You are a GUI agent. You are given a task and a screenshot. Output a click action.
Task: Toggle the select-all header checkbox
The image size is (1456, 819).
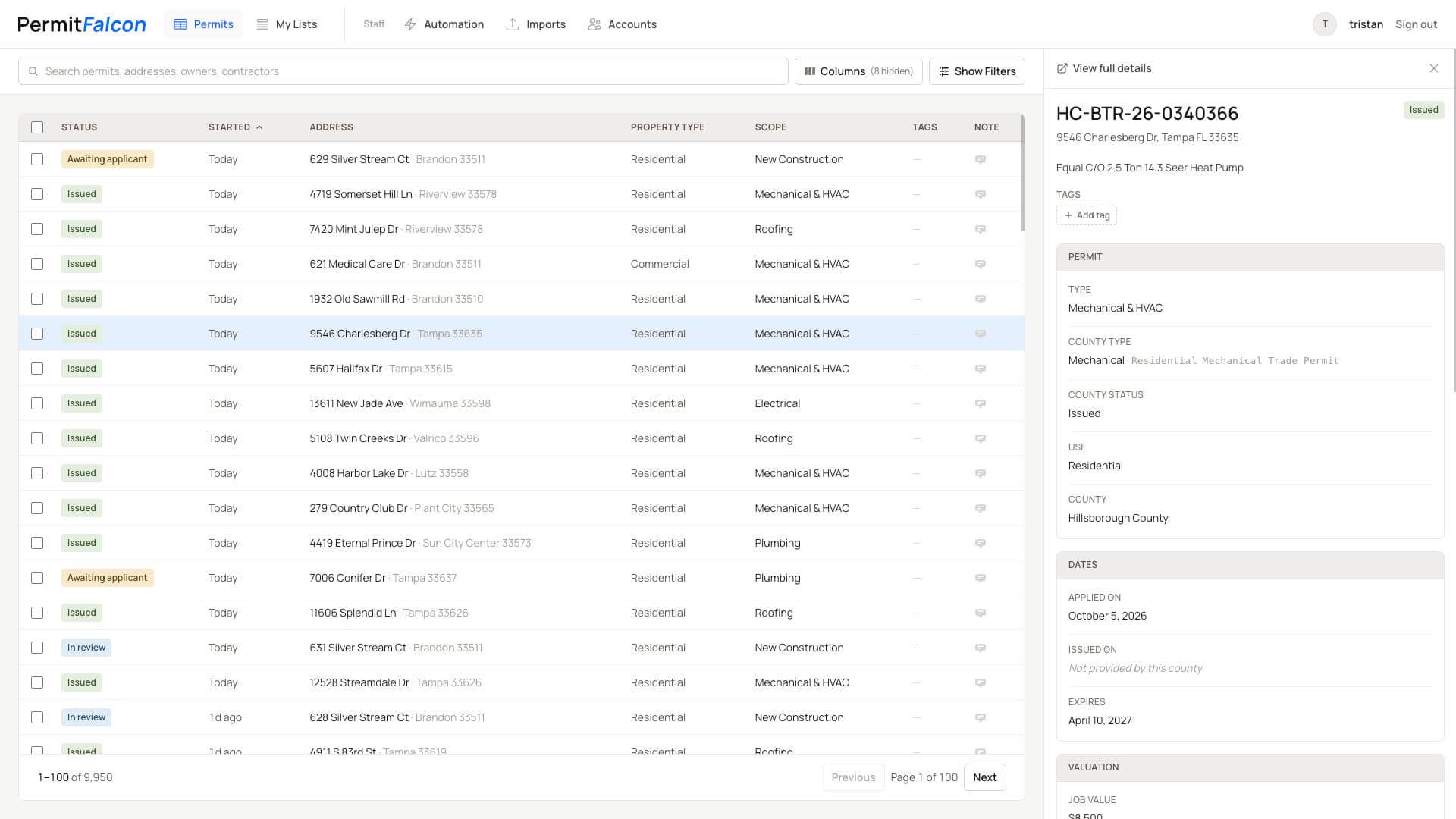pos(37,127)
